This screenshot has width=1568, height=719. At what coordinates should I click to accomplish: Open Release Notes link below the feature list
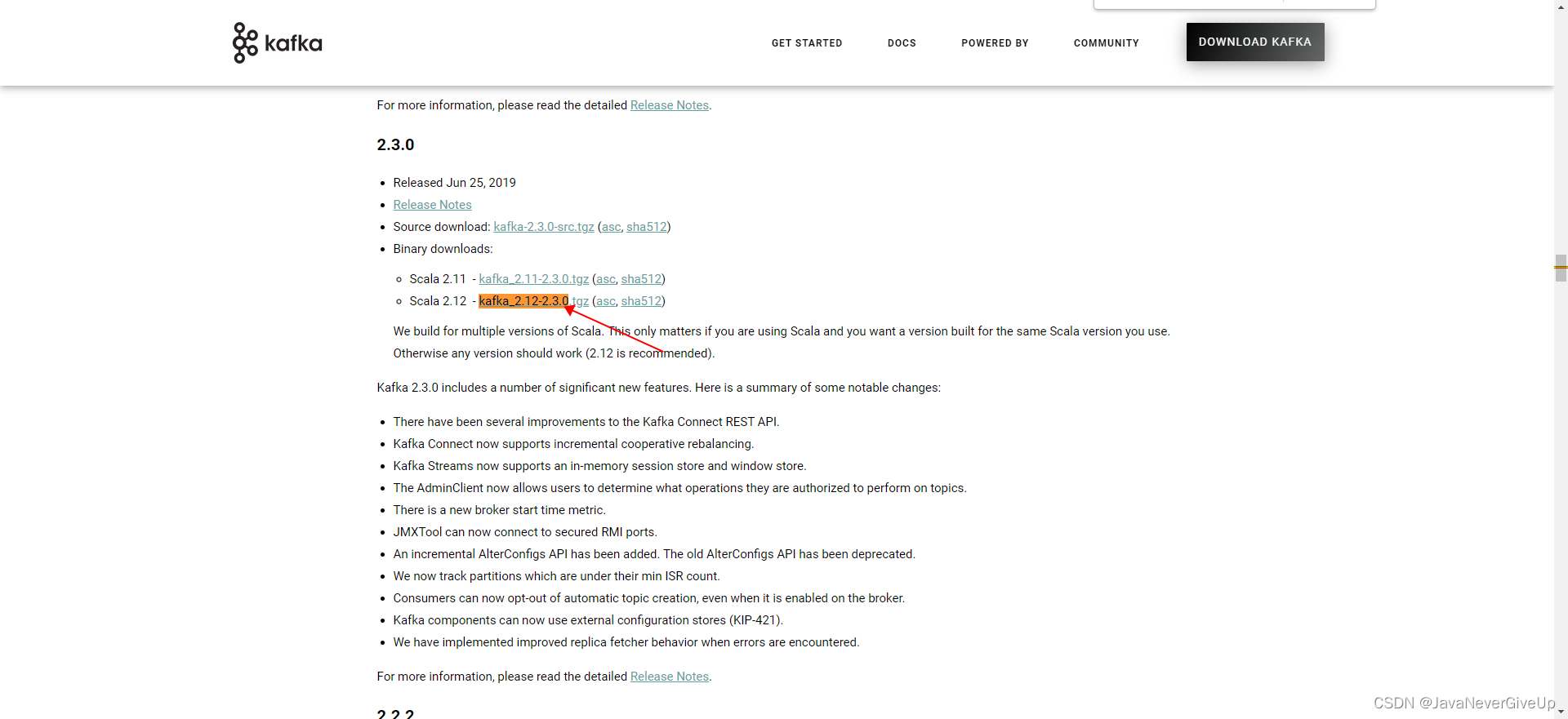[670, 677]
